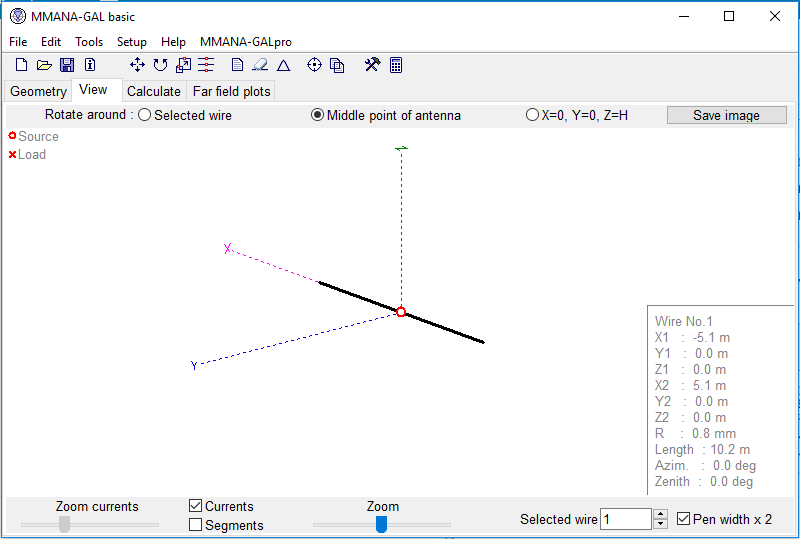Click the four-arrow move wires icon
This screenshot has height=539, width=800.
click(137, 65)
